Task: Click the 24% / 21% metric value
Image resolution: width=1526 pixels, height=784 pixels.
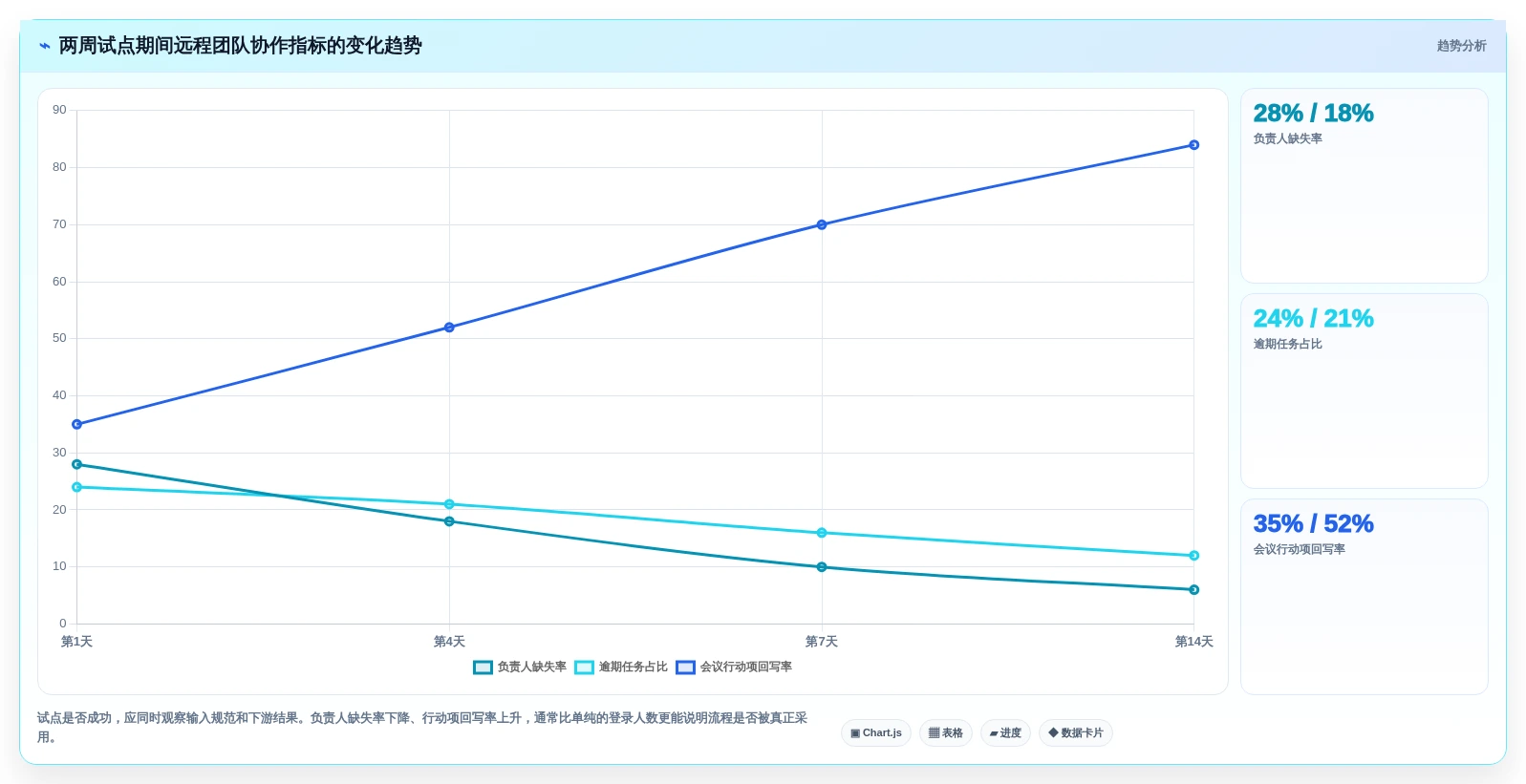Action: coord(1313,319)
